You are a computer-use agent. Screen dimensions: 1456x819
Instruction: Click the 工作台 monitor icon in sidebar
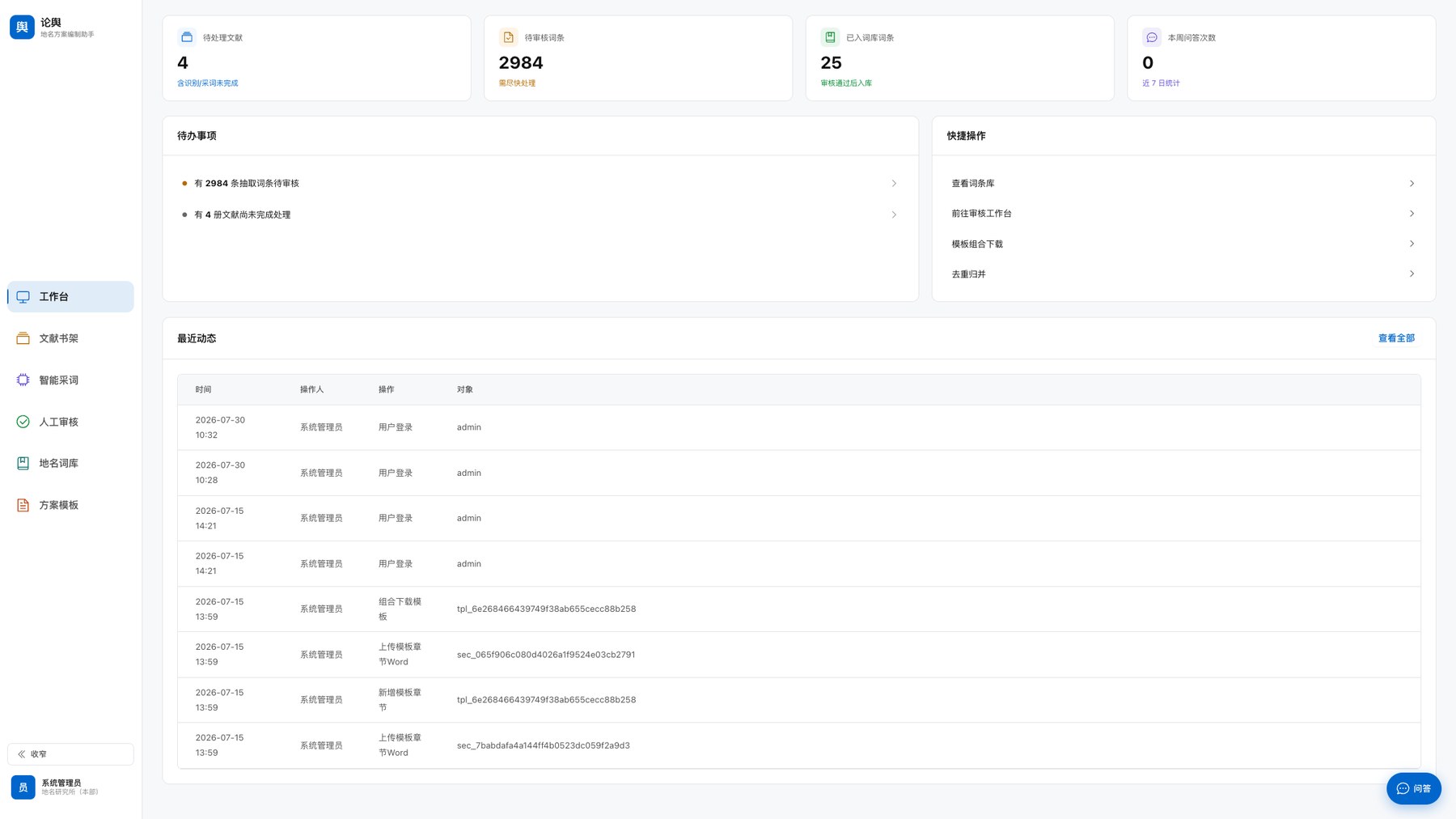23,297
